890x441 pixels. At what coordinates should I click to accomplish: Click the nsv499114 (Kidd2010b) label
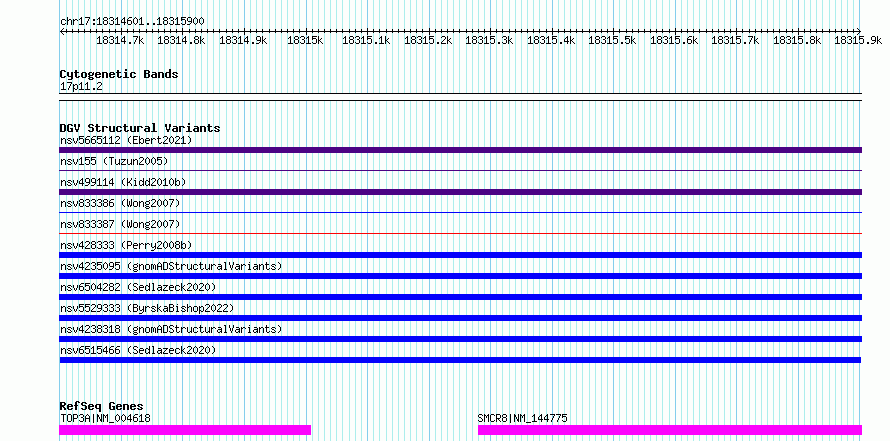coord(123,182)
